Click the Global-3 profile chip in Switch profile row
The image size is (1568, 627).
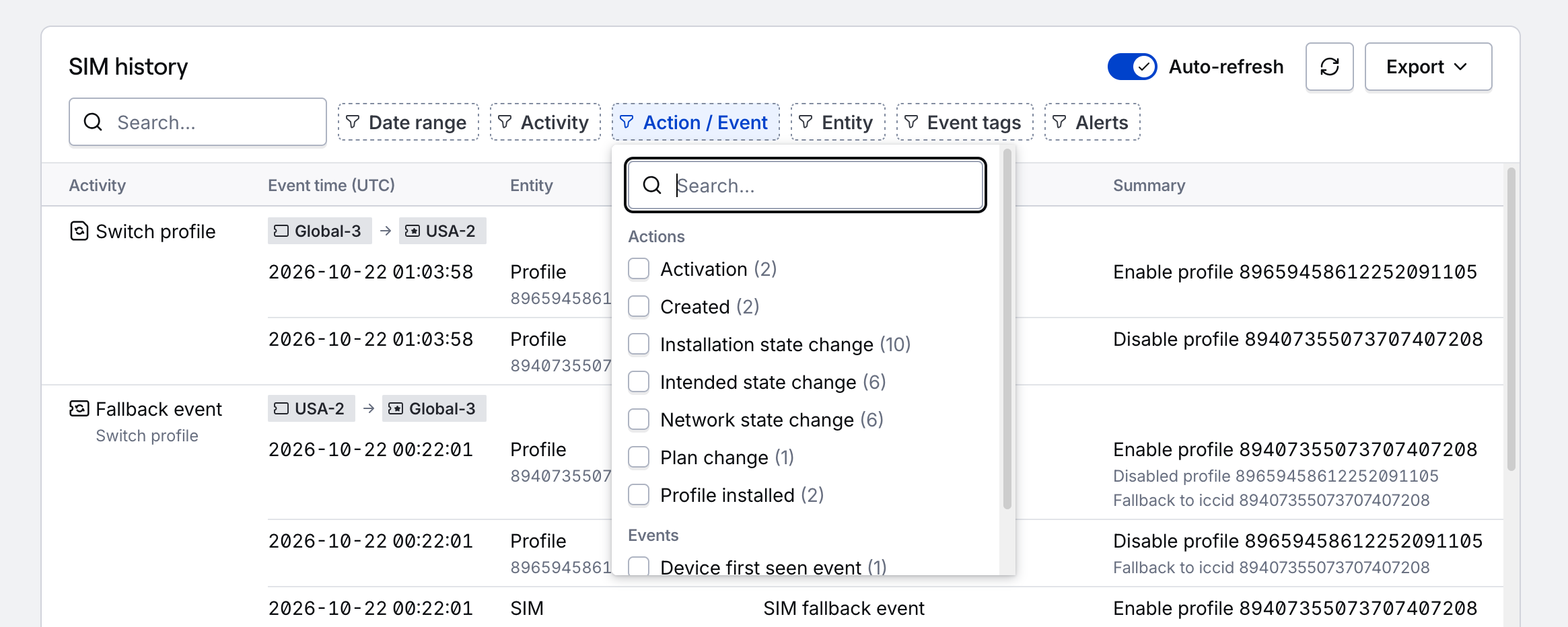coord(320,231)
